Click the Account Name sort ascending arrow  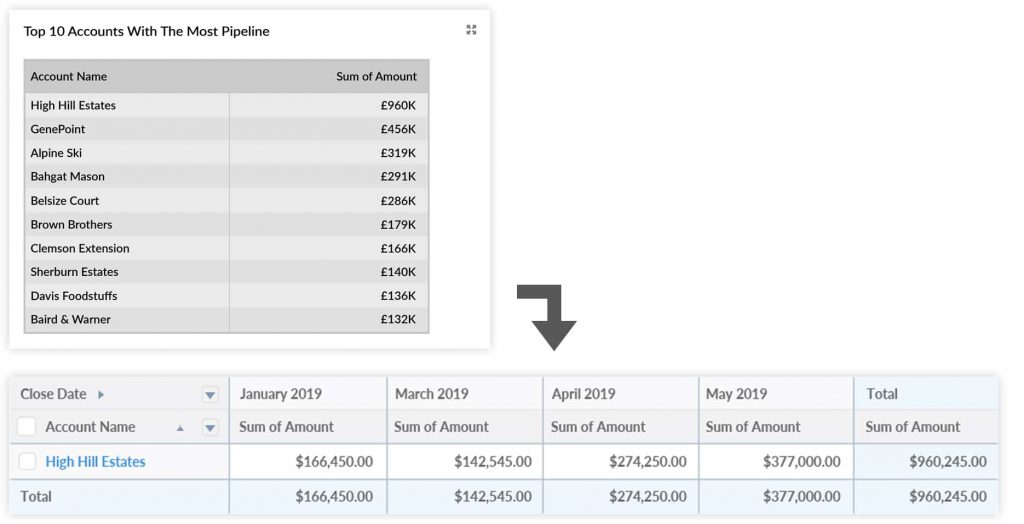[x=180, y=428]
